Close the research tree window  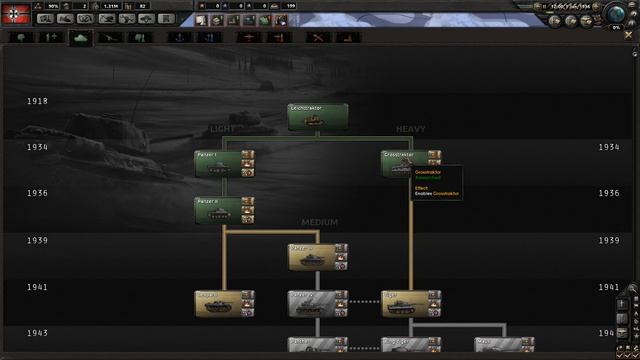(628, 36)
